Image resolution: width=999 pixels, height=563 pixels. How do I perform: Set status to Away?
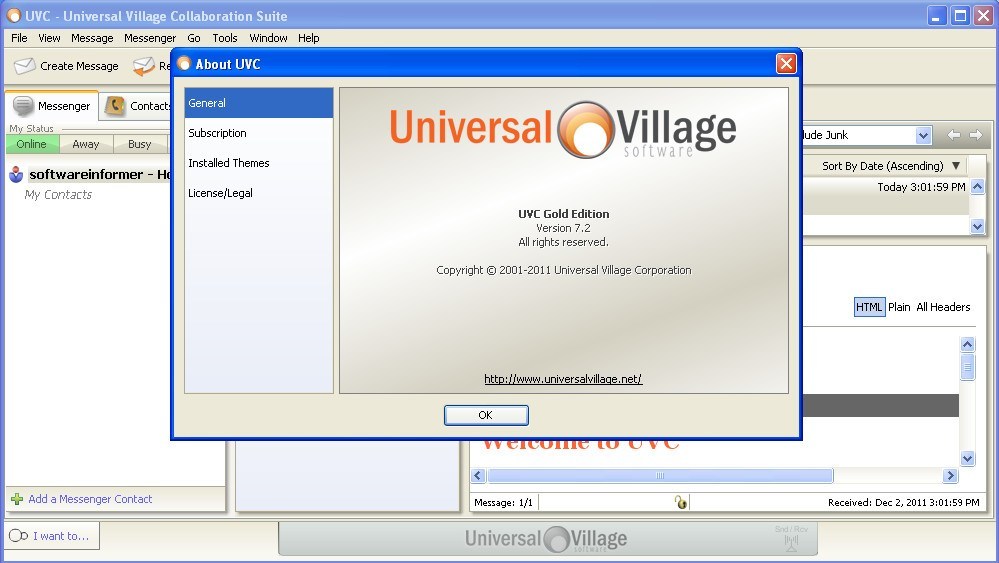click(86, 144)
